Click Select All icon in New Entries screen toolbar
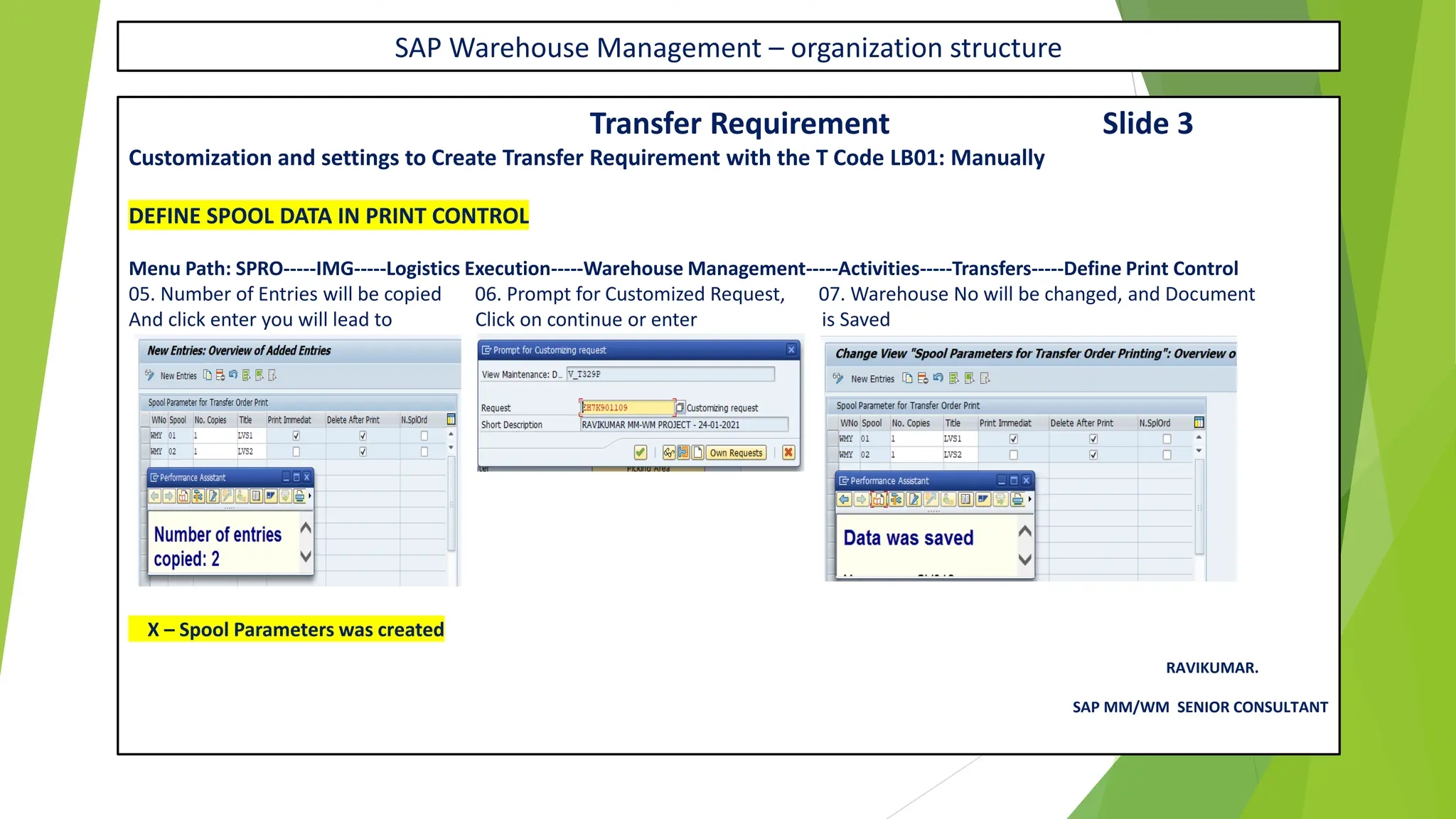Image resolution: width=1456 pixels, height=819 pixels. 246,375
